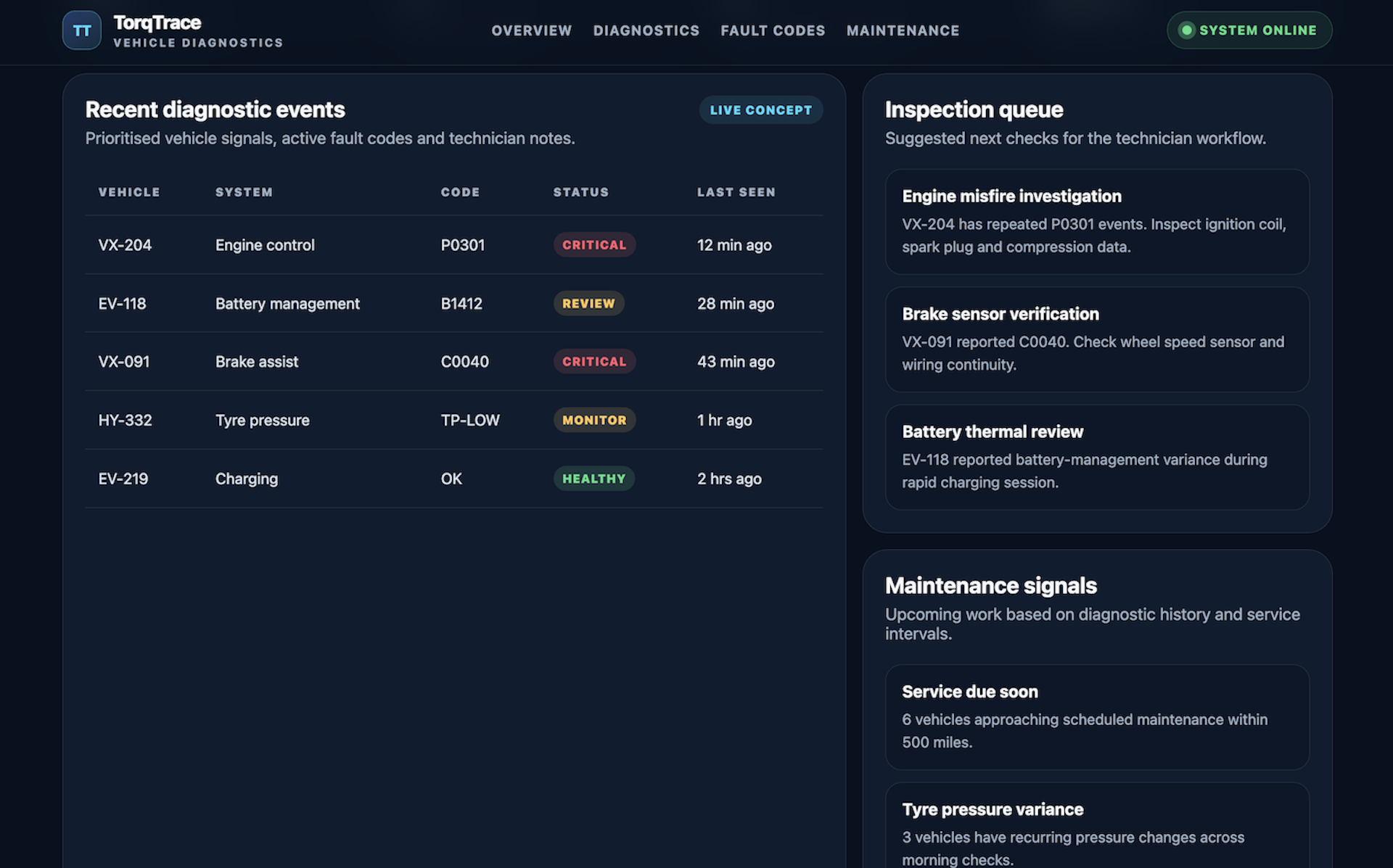Click the Critical badge for VX-204
The image size is (1393, 868).
coord(594,245)
